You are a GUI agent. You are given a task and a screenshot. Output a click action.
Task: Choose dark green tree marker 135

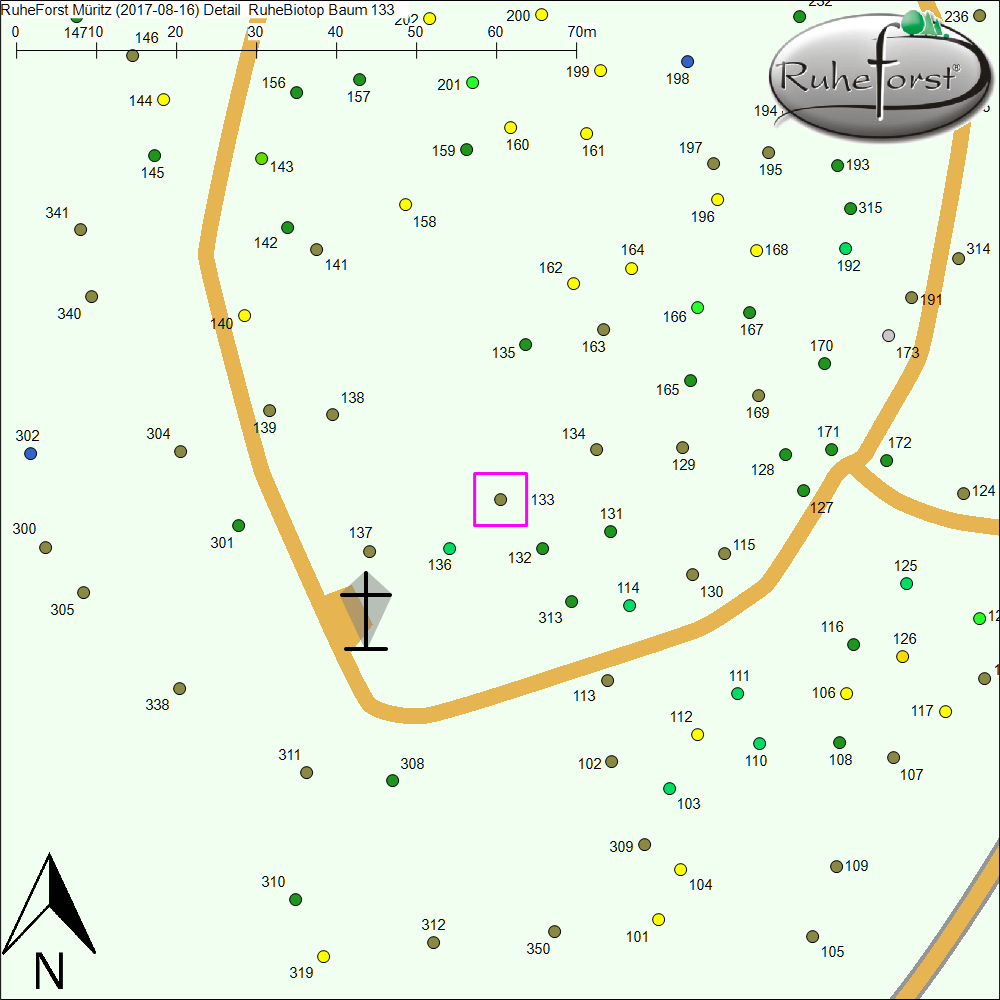click(x=526, y=345)
